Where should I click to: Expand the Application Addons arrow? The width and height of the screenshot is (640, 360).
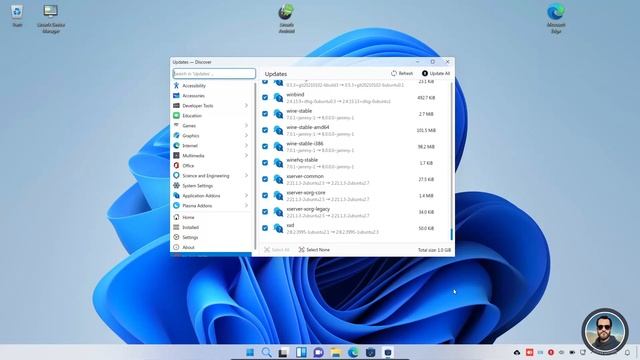[246, 196]
